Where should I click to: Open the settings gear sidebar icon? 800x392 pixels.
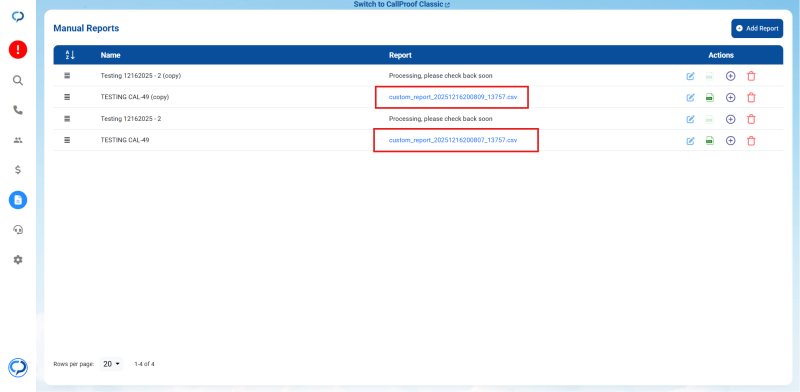tap(18, 260)
